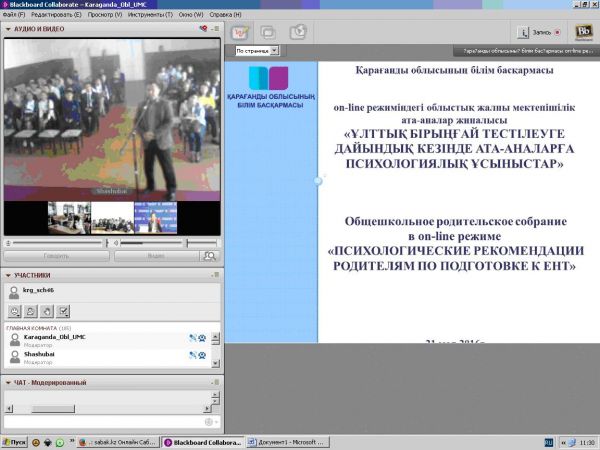The width and height of the screenshot is (600, 450).
Task: Switch to Application Sharing mode icon
Action: tap(269, 31)
